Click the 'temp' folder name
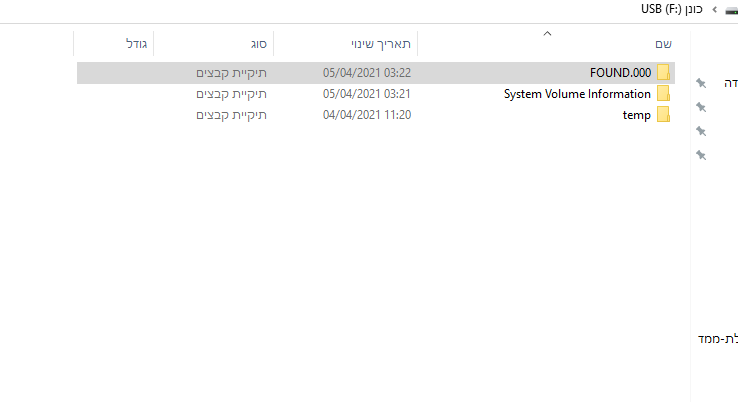 coord(636,115)
